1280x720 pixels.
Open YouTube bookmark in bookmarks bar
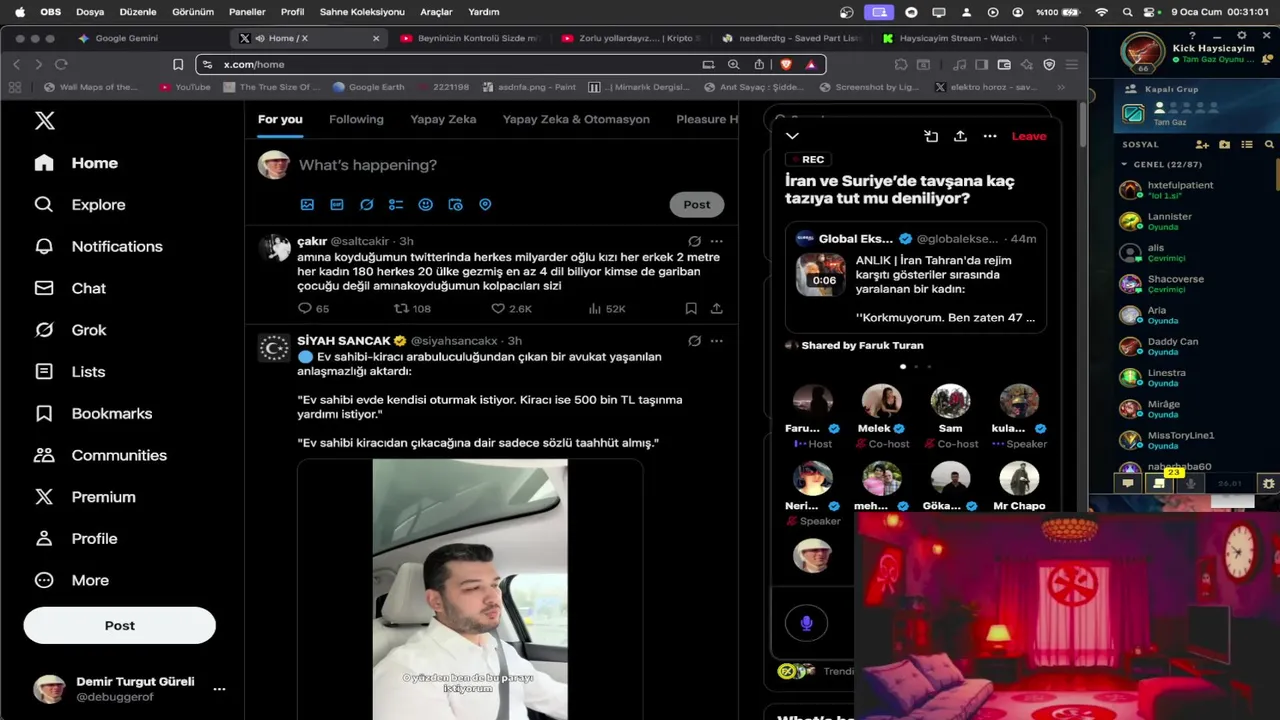185,87
